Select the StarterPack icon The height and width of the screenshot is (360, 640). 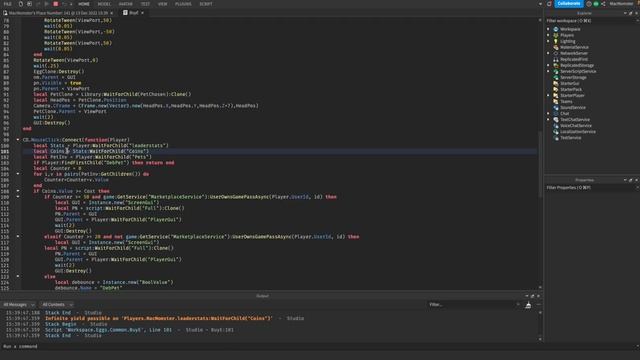point(556,89)
